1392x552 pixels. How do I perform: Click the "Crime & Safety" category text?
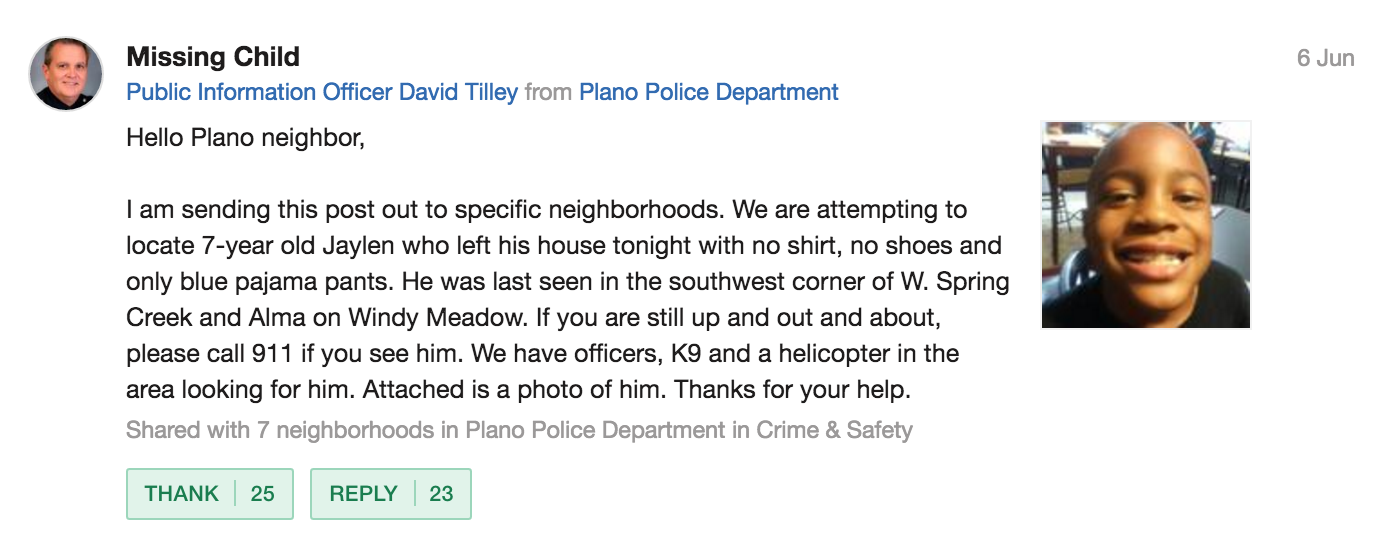[x=834, y=431]
